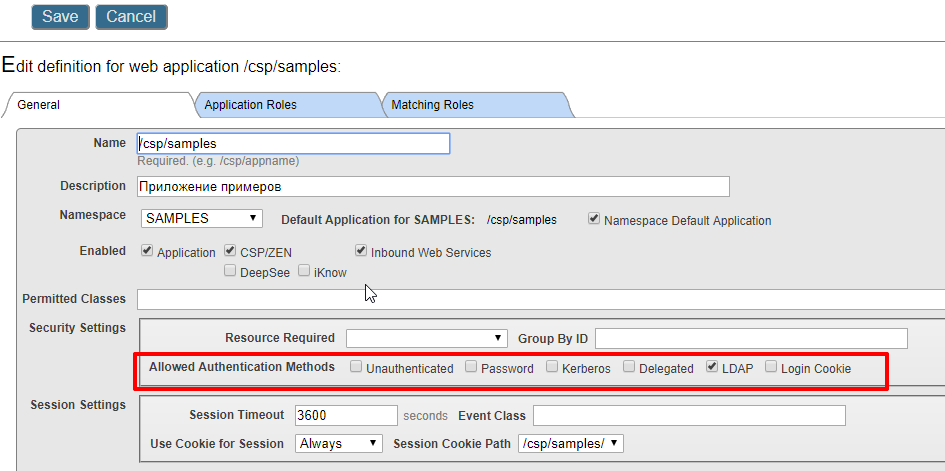Screen dimensions: 945x471
Task: Enable the Login Cookie checkbox
Action: (771, 367)
